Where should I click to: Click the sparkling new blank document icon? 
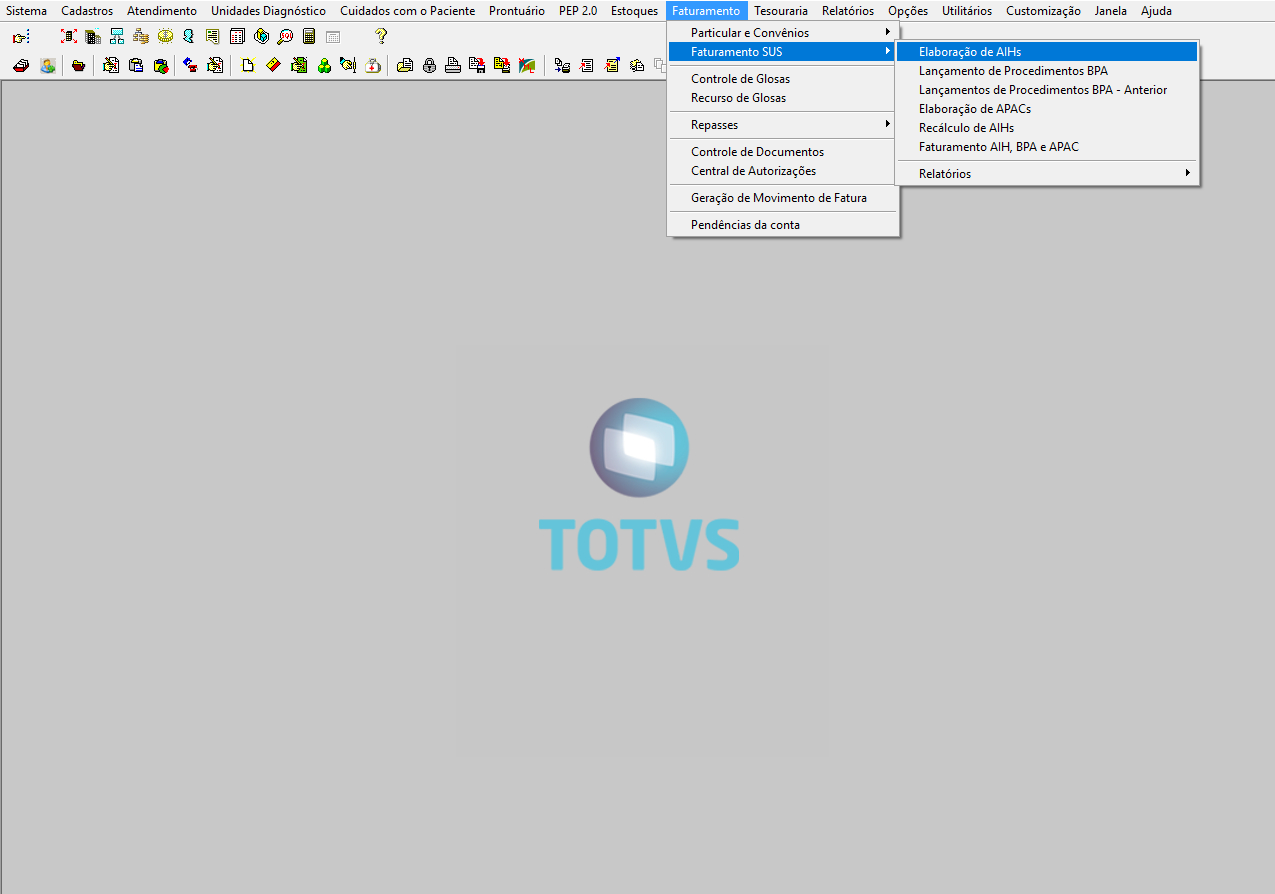[248, 65]
